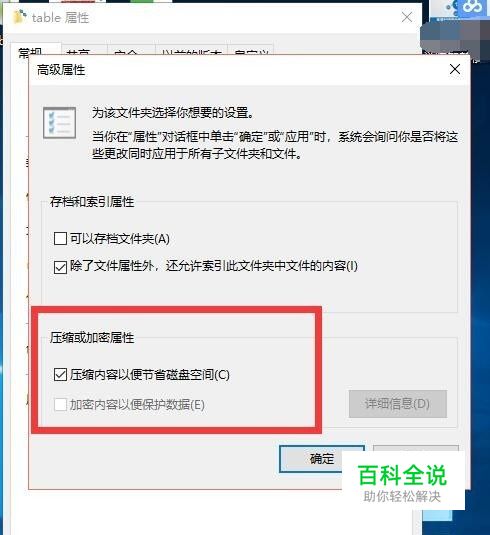Open the blue cloud desktop icon

(474, 8)
